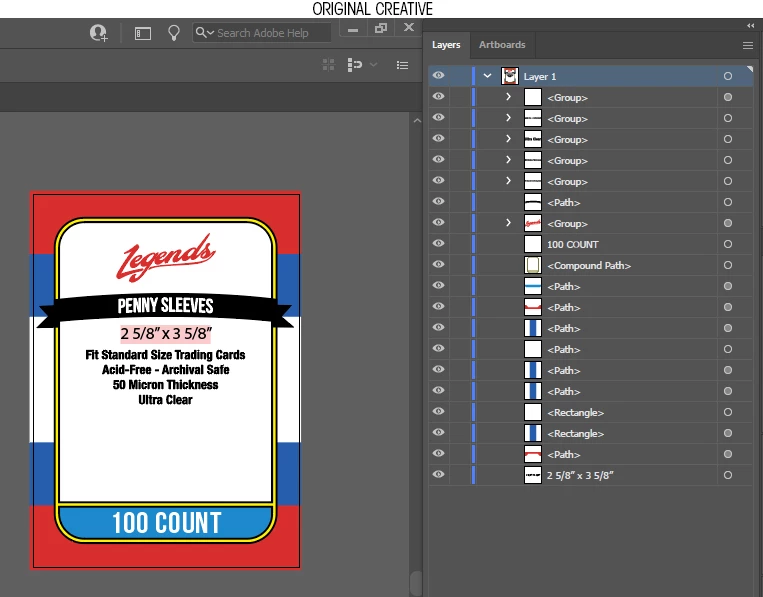Click target circle for 2 5/8" x 3 5/8" layer

(x=727, y=475)
